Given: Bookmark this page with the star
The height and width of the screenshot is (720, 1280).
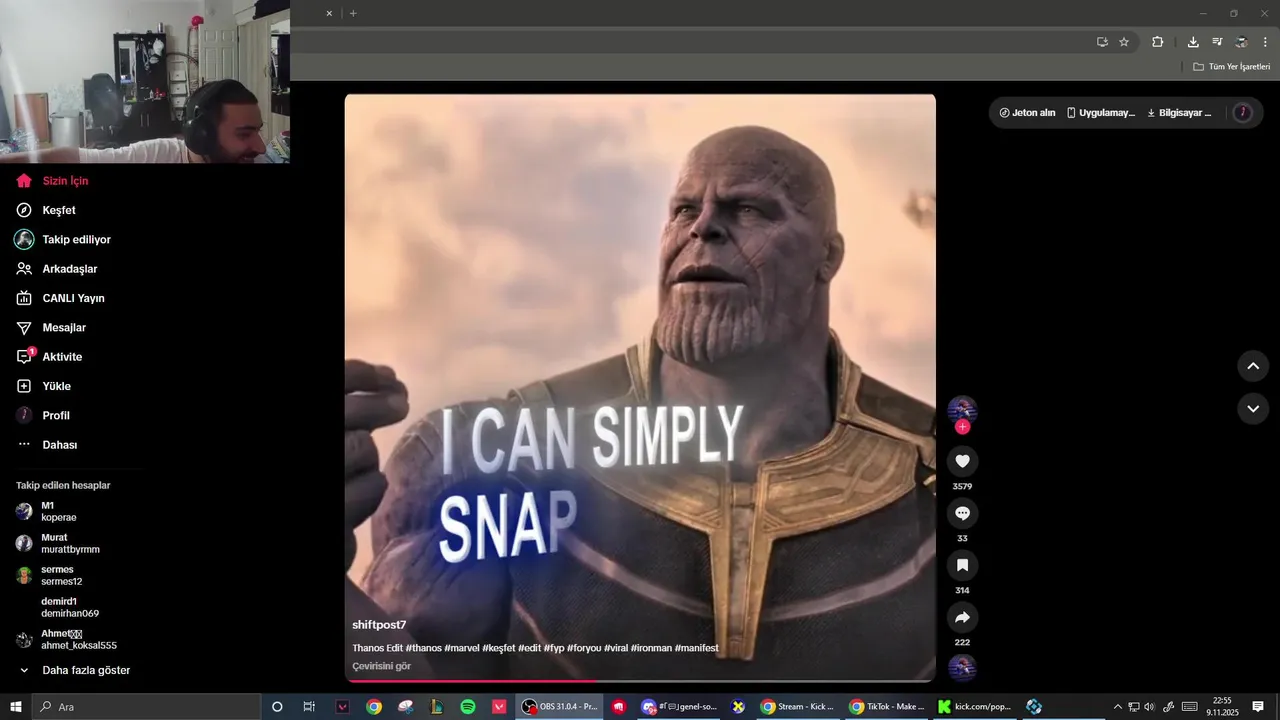Looking at the screenshot, I should (x=1124, y=42).
